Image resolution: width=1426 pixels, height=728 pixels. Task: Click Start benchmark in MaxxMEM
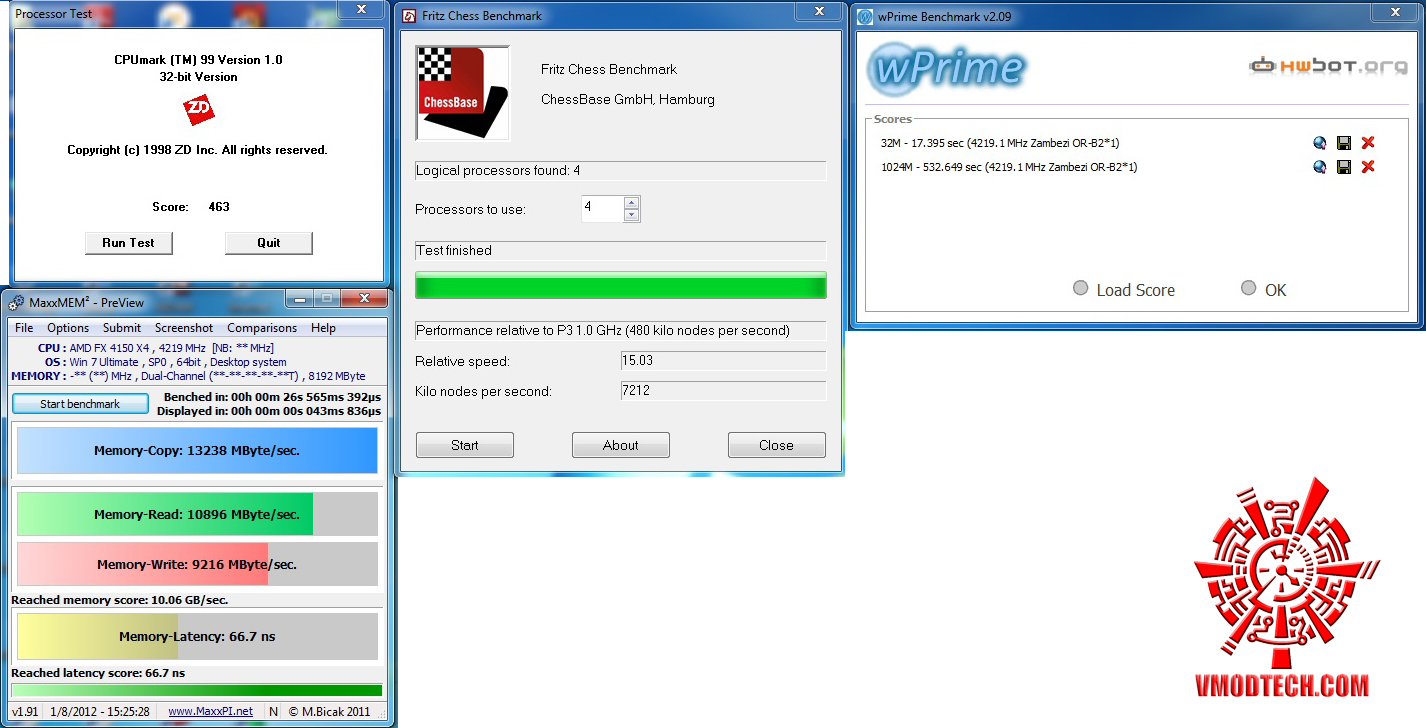[x=80, y=404]
